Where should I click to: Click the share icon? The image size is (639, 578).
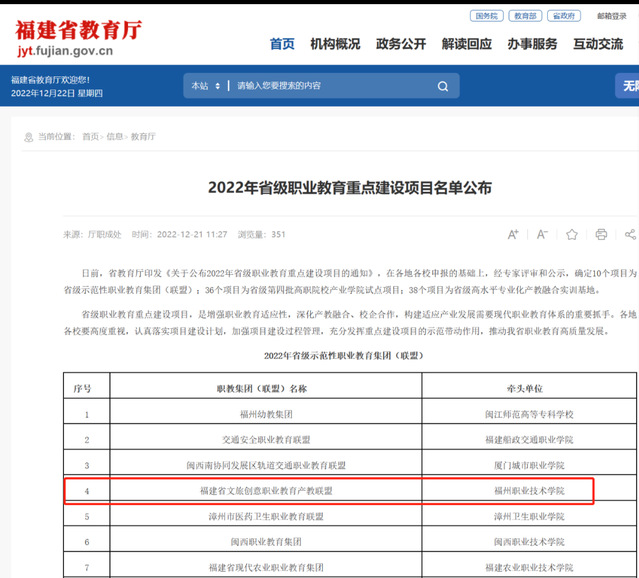[x=630, y=234]
